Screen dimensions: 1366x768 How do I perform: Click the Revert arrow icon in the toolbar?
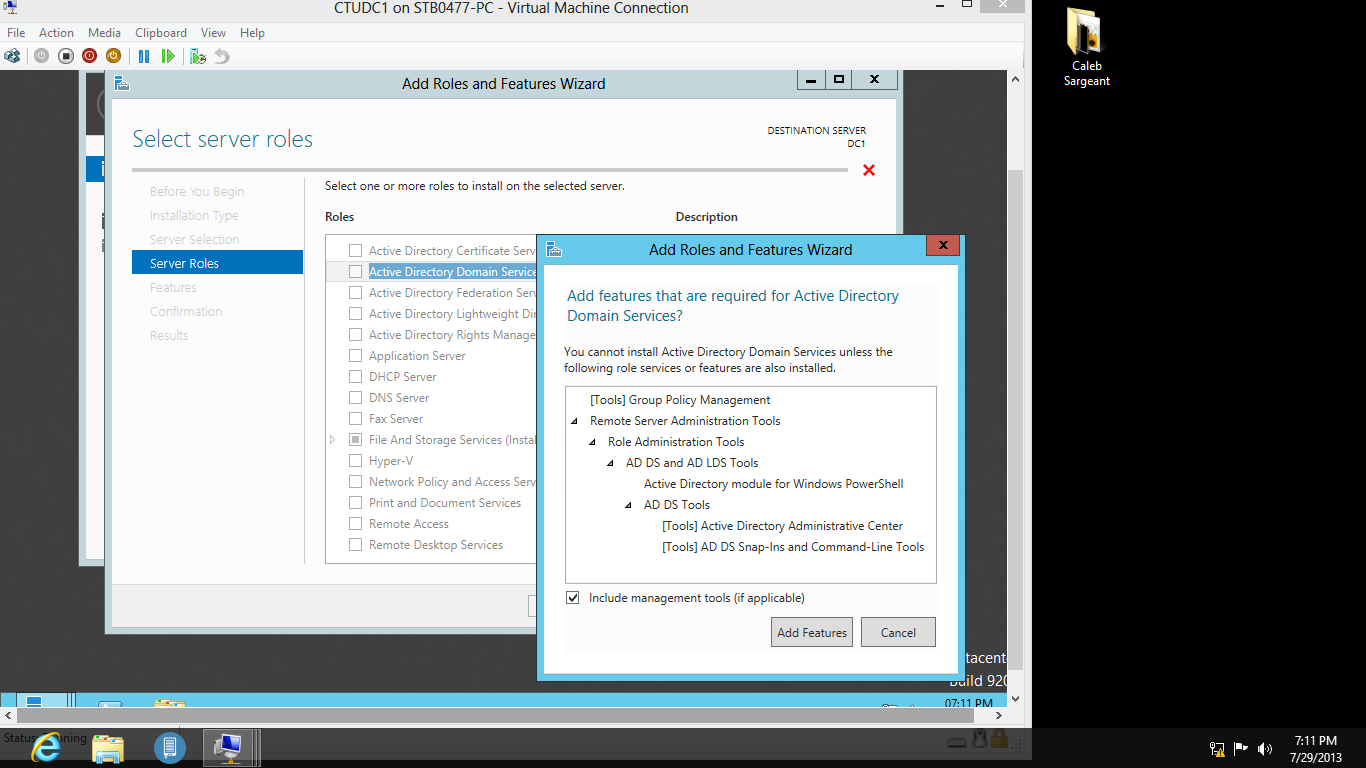pyautogui.click(x=222, y=56)
